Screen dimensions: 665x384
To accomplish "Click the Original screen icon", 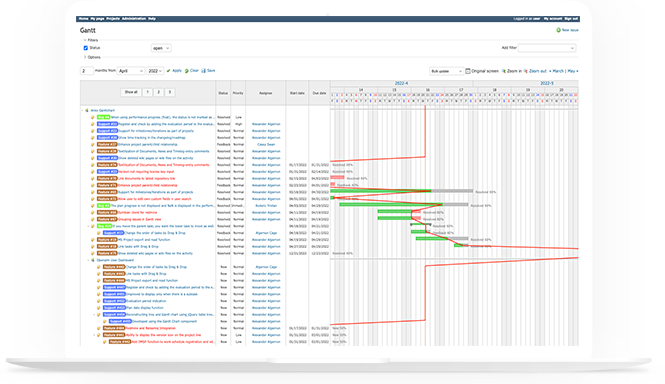I will pyautogui.click(x=468, y=71).
